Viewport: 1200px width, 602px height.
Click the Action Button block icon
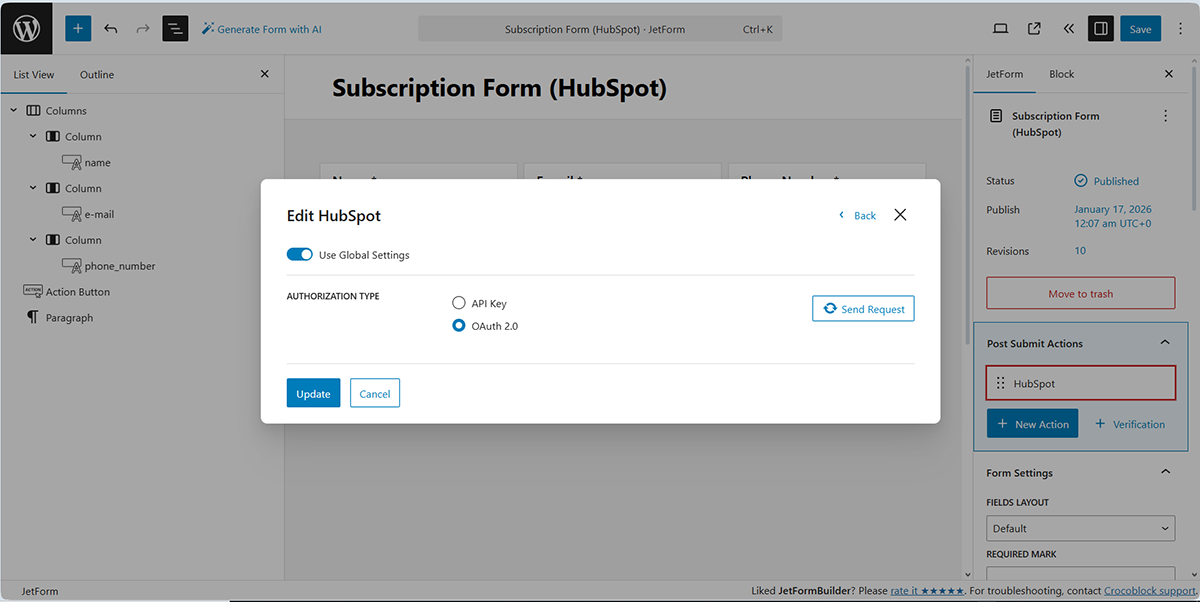[x=32, y=291]
